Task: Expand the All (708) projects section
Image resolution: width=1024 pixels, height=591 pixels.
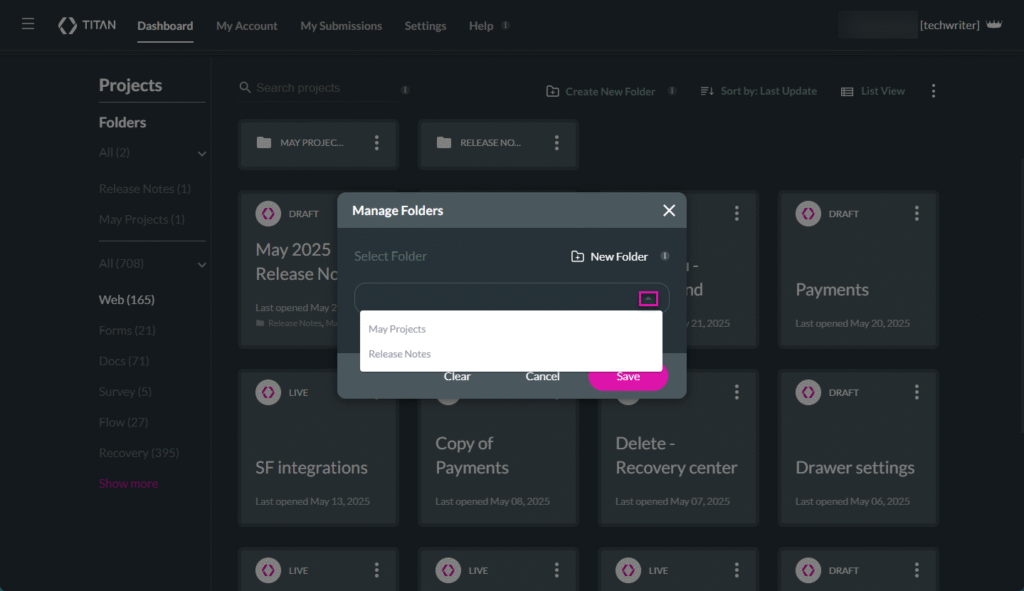Action: [202, 263]
